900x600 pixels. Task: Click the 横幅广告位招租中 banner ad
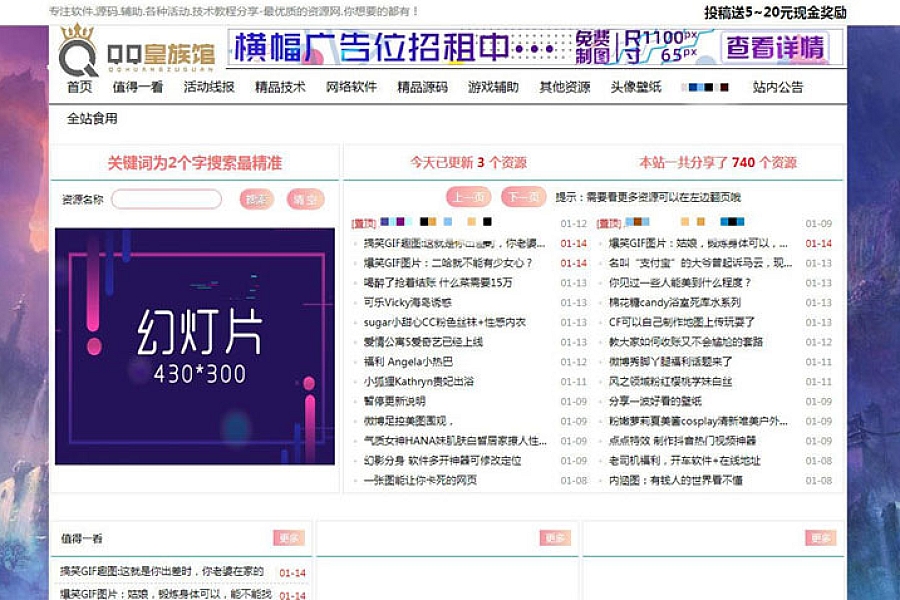pyautogui.click(x=536, y=47)
